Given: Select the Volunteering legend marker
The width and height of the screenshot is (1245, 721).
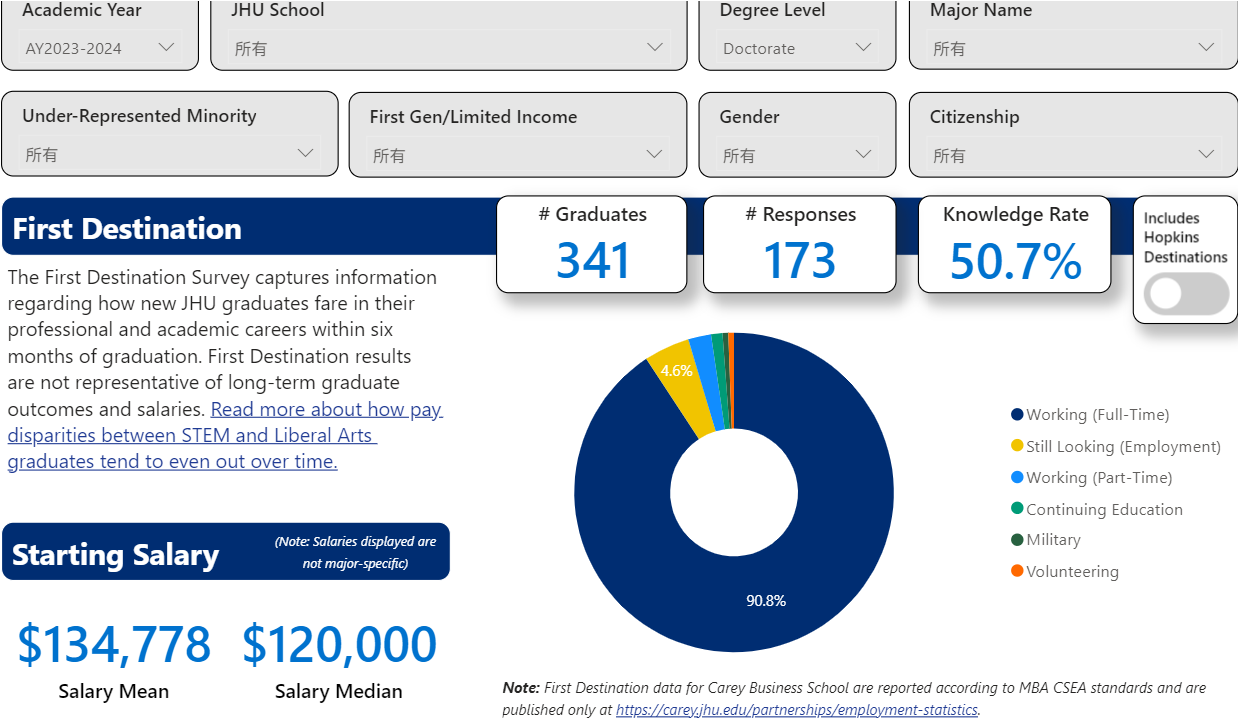Looking at the screenshot, I should (1017, 571).
